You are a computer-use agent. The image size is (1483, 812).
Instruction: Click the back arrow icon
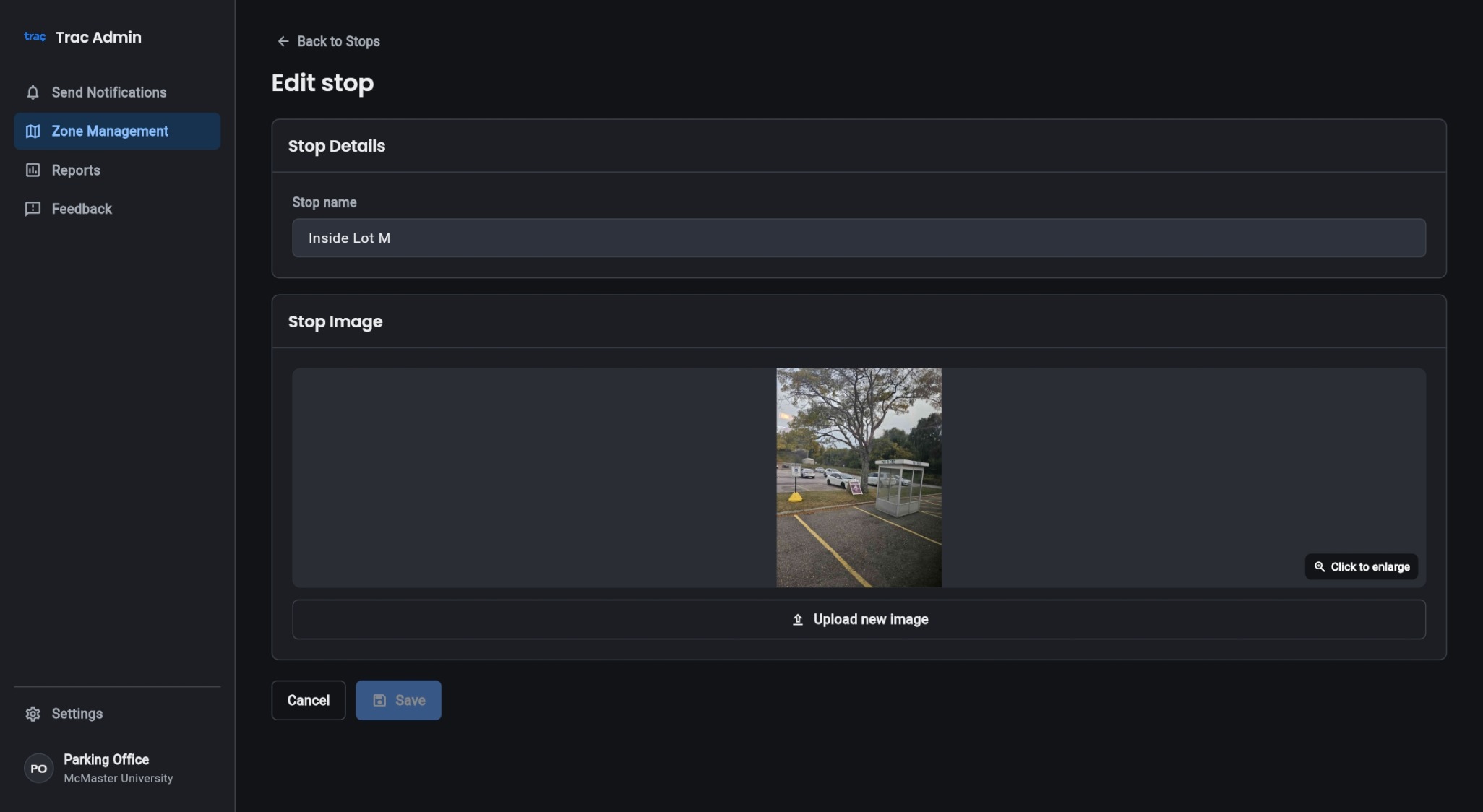coord(283,41)
